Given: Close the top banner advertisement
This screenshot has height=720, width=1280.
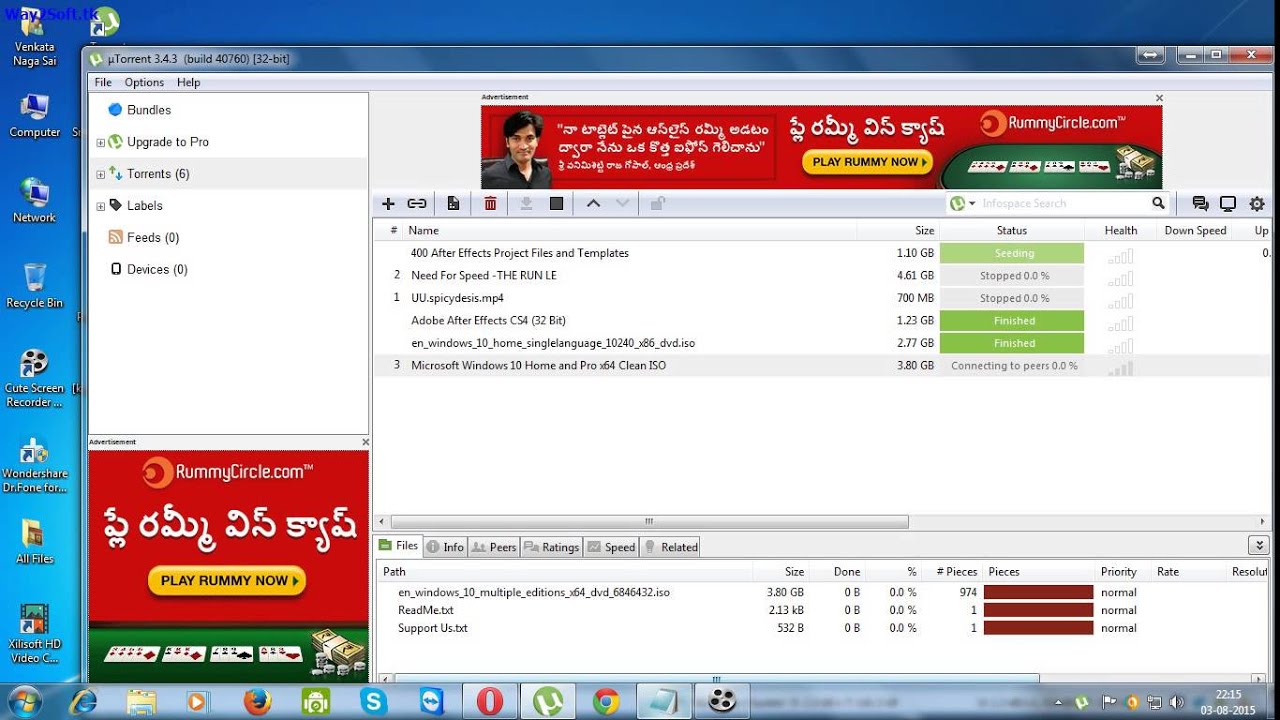Looking at the screenshot, I should coord(1159,98).
